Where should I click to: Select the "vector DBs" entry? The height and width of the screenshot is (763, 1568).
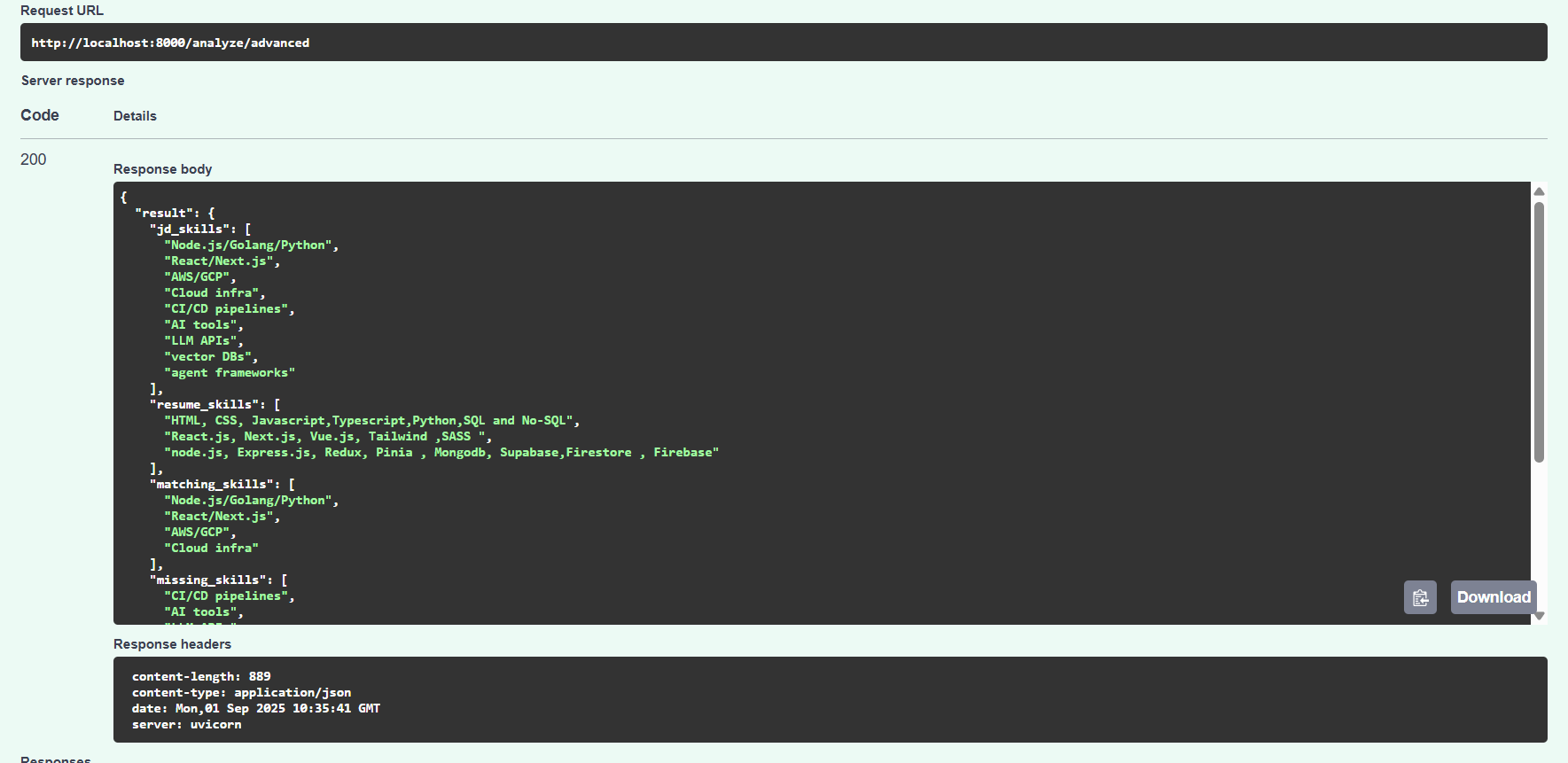click(x=208, y=356)
